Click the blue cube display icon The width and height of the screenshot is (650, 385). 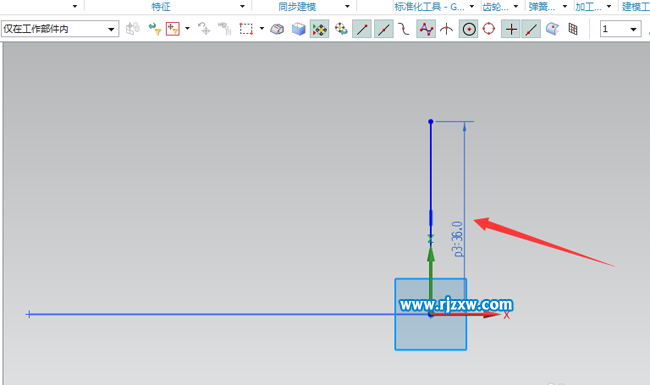click(x=298, y=29)
